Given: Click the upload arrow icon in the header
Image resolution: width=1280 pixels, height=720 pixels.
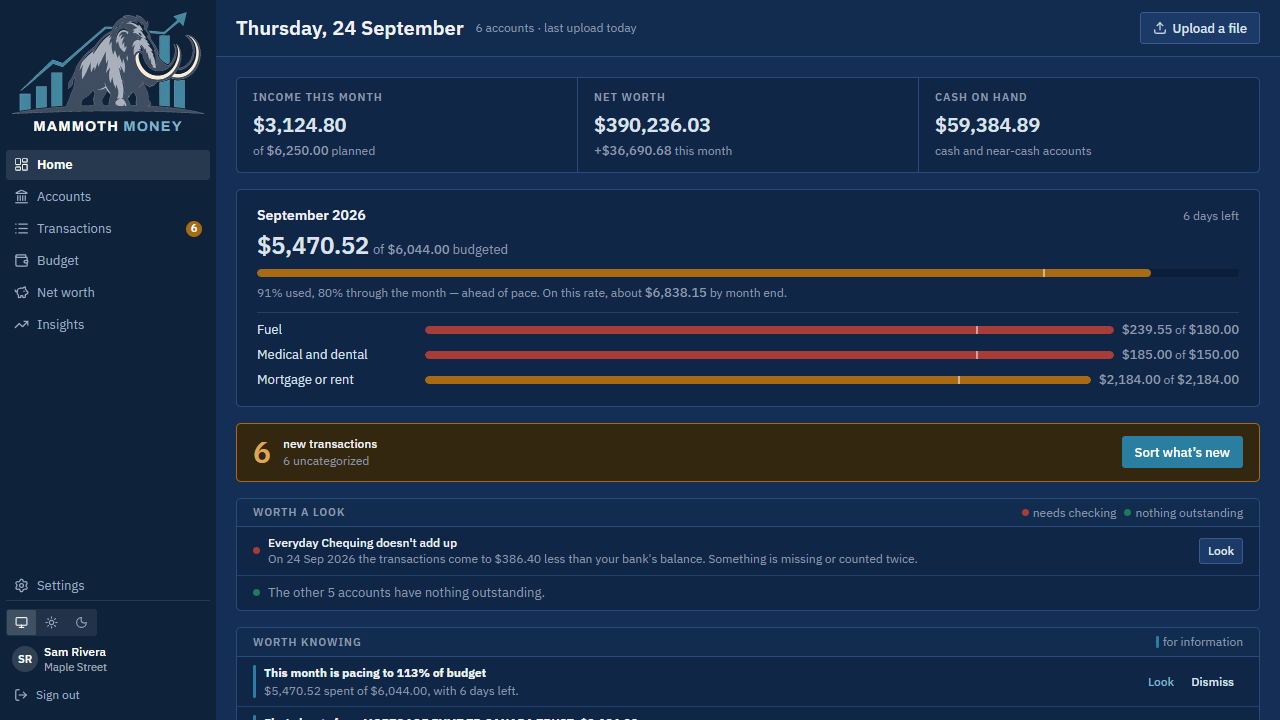Looking at the screenshot, I should 1160,28.
